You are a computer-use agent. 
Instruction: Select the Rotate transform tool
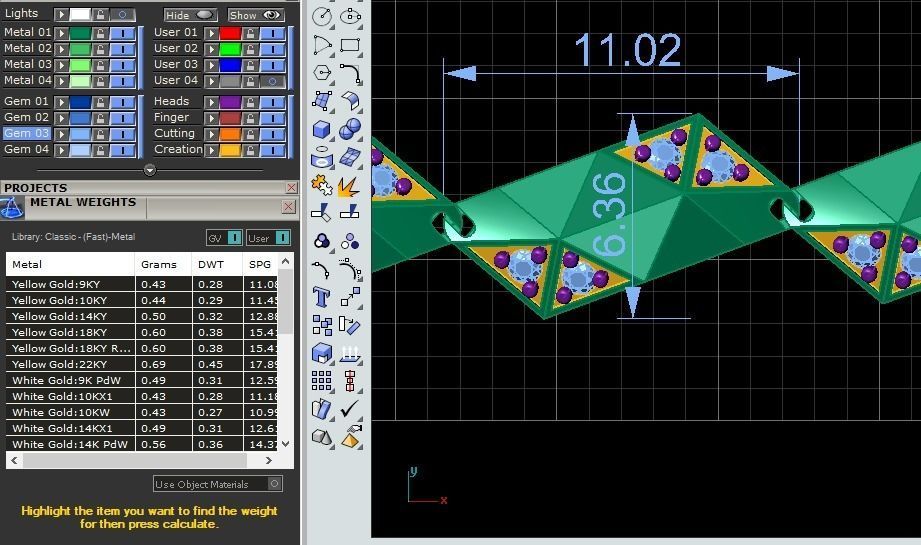350,325
